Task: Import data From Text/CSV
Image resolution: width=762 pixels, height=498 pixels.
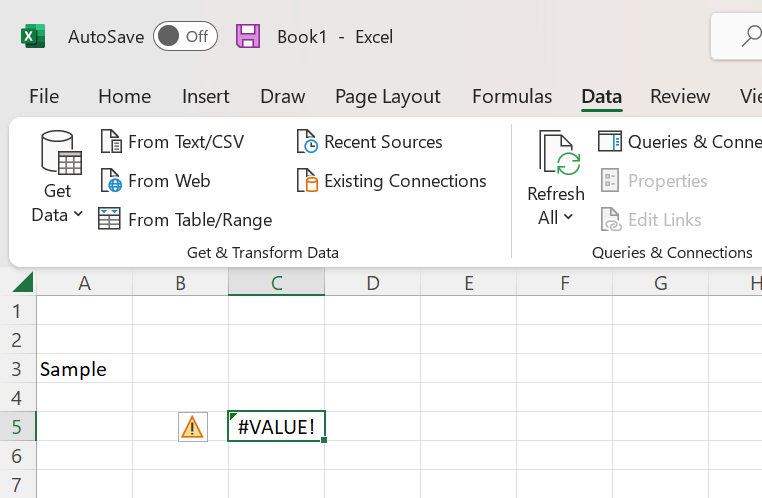Action: coord(172,142)
